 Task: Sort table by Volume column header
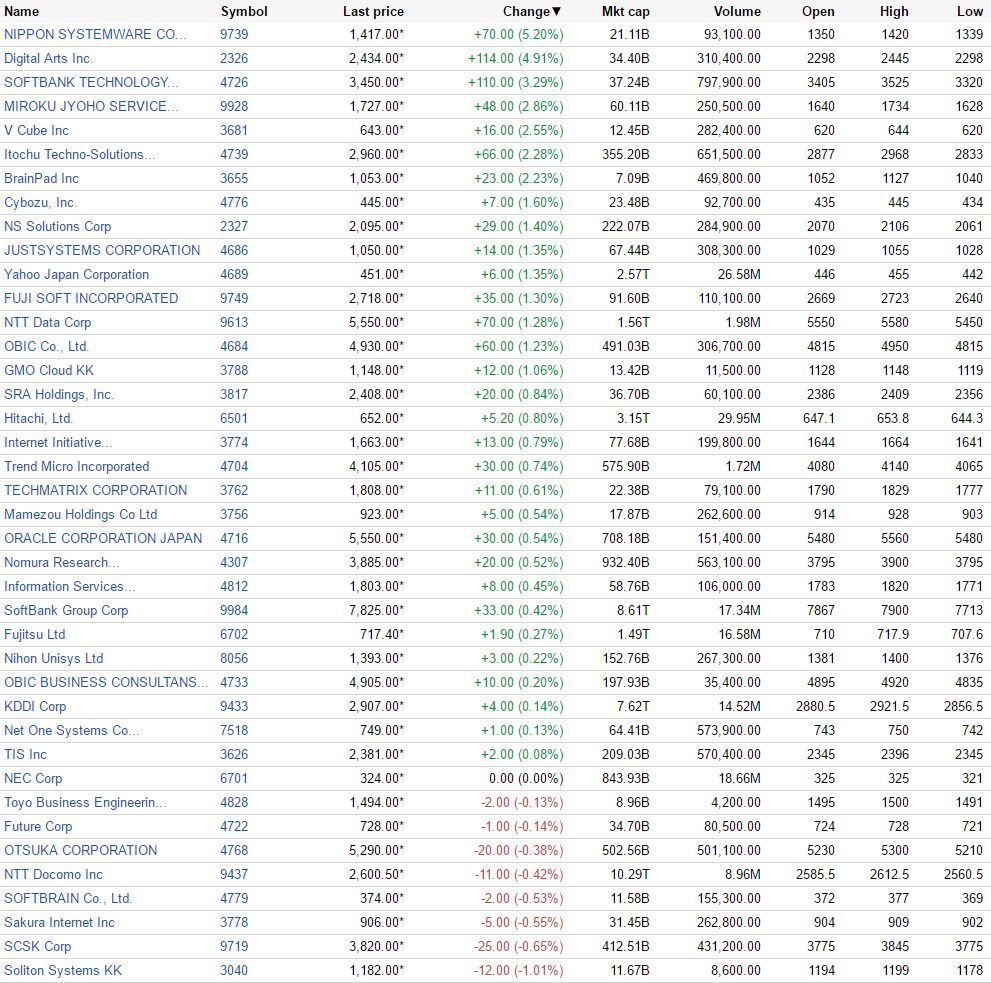737,11
